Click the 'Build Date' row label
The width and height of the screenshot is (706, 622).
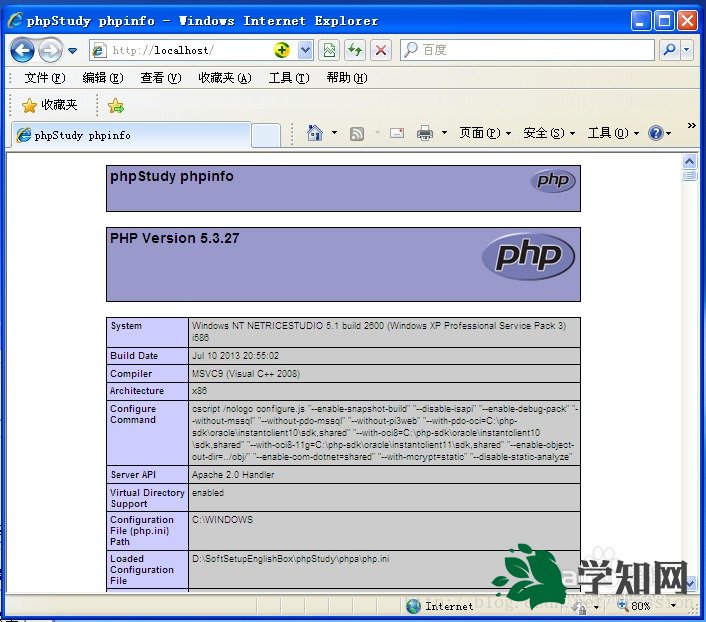[x=134, y=355]
